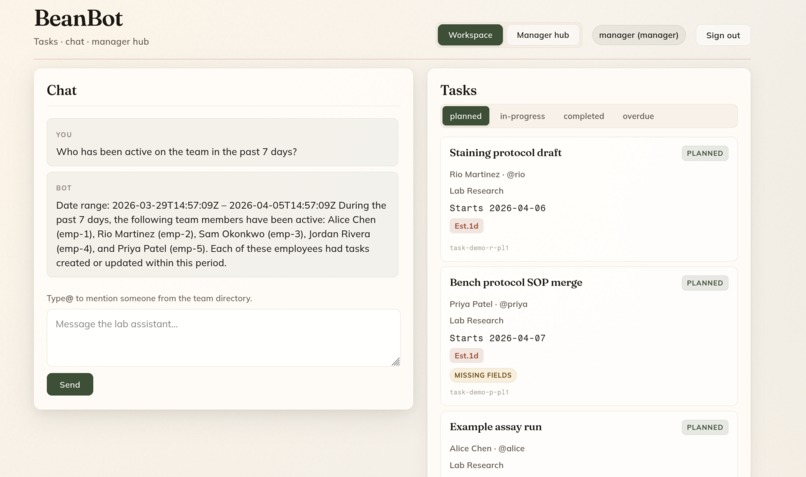Click the MISSING FIELDS badge
Screen dimensions: 806x477
pyautogui.click(x=483, y=375)
